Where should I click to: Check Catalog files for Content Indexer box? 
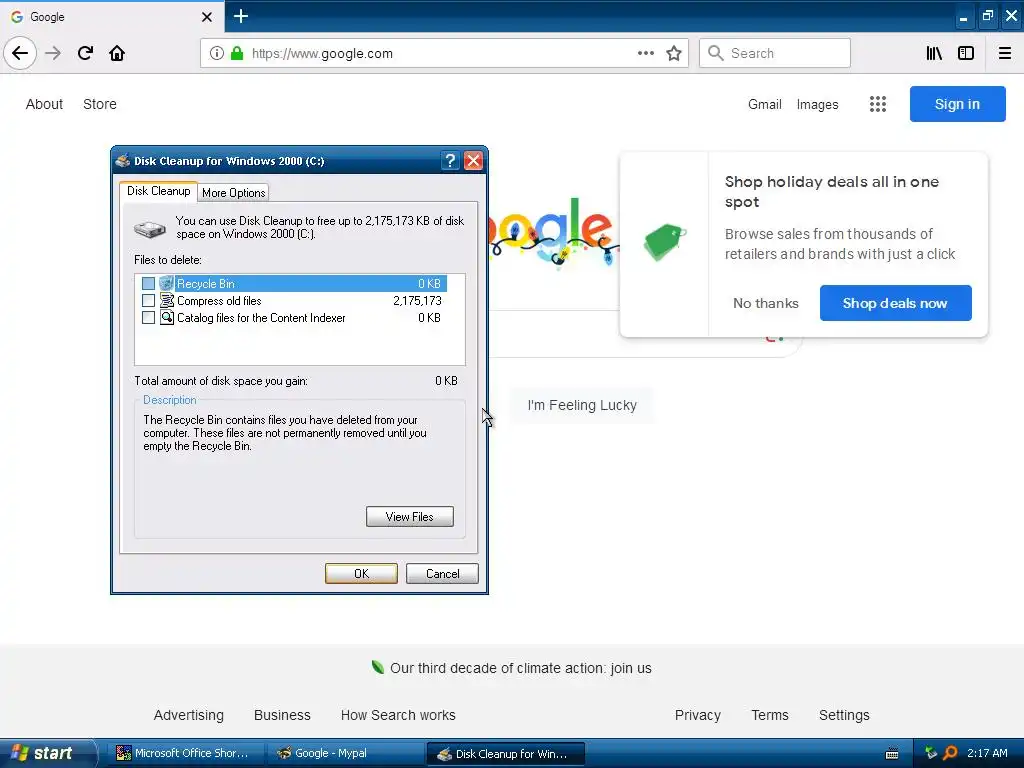click(148, 317)
